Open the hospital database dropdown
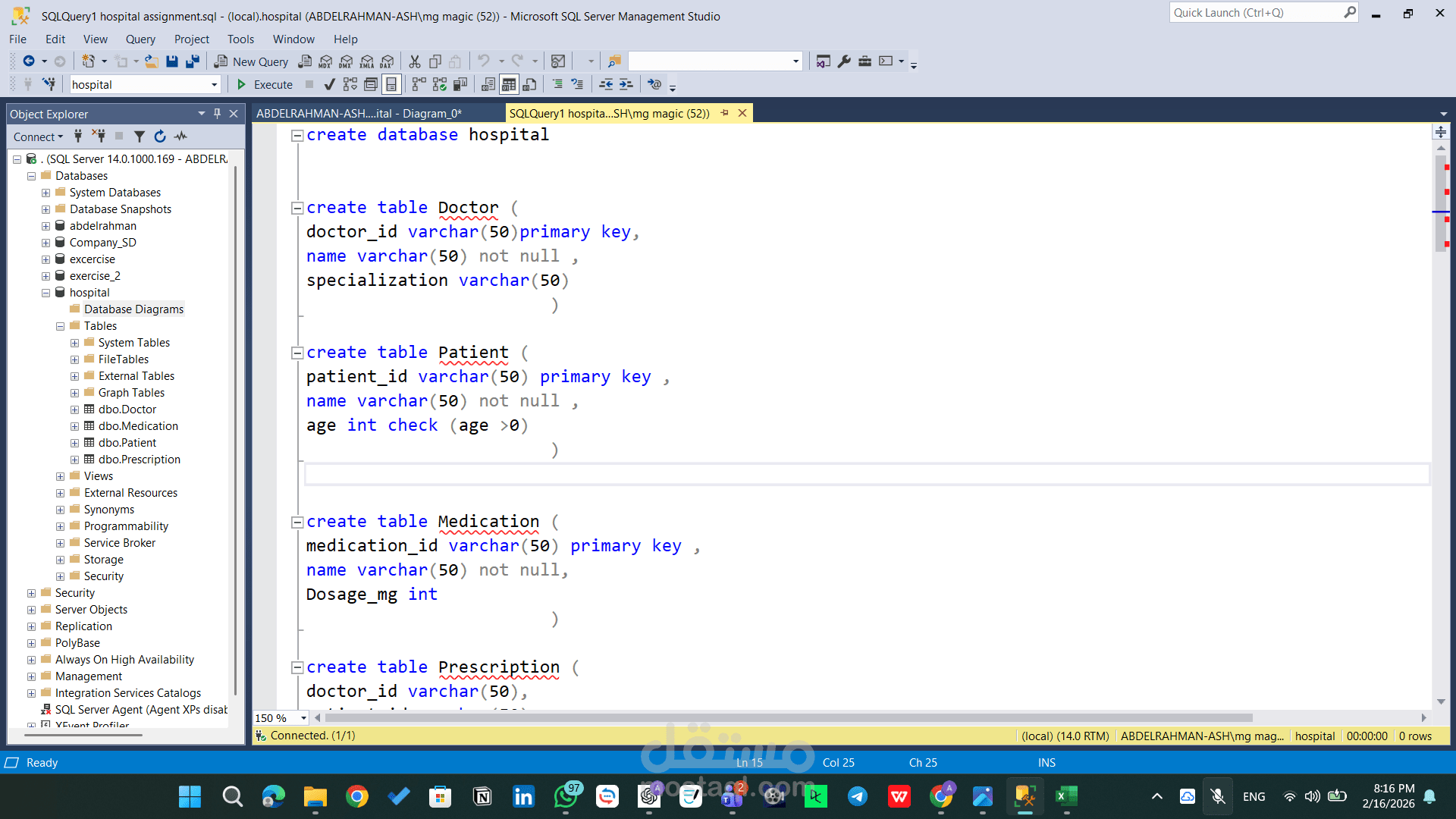 click(214, 84)
